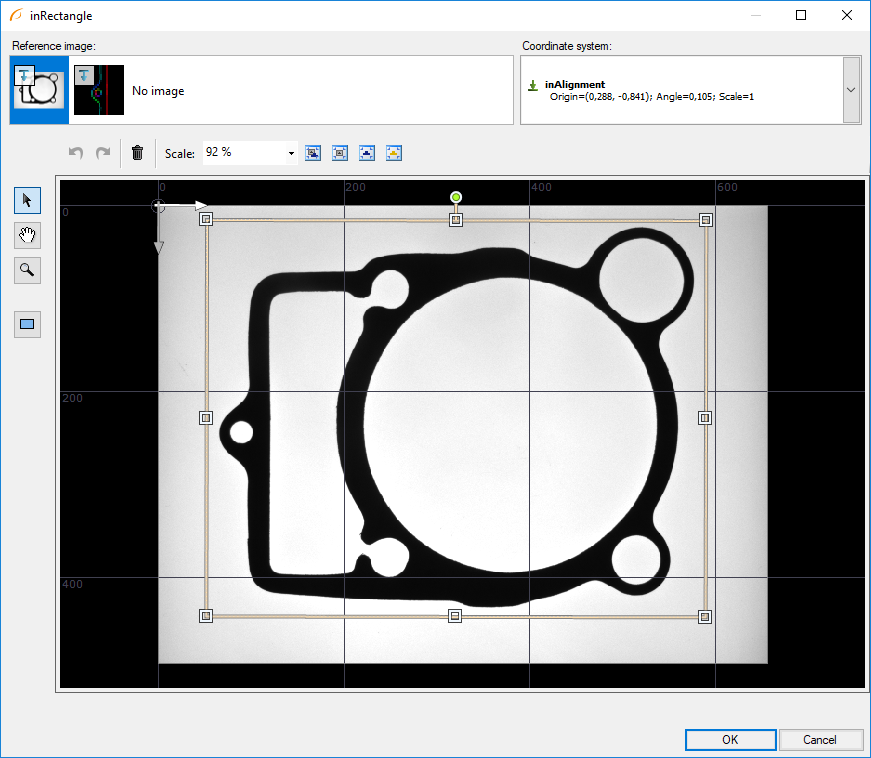Click the rectangle's top-left corner handle
871x758 pixels.
click(206, 219)
